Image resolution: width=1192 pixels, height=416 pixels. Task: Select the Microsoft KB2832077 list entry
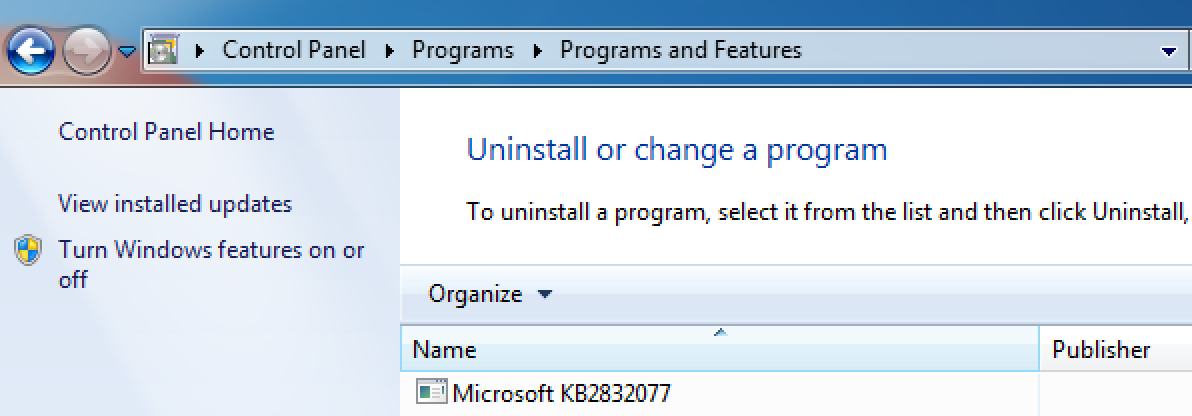[561, 393]
